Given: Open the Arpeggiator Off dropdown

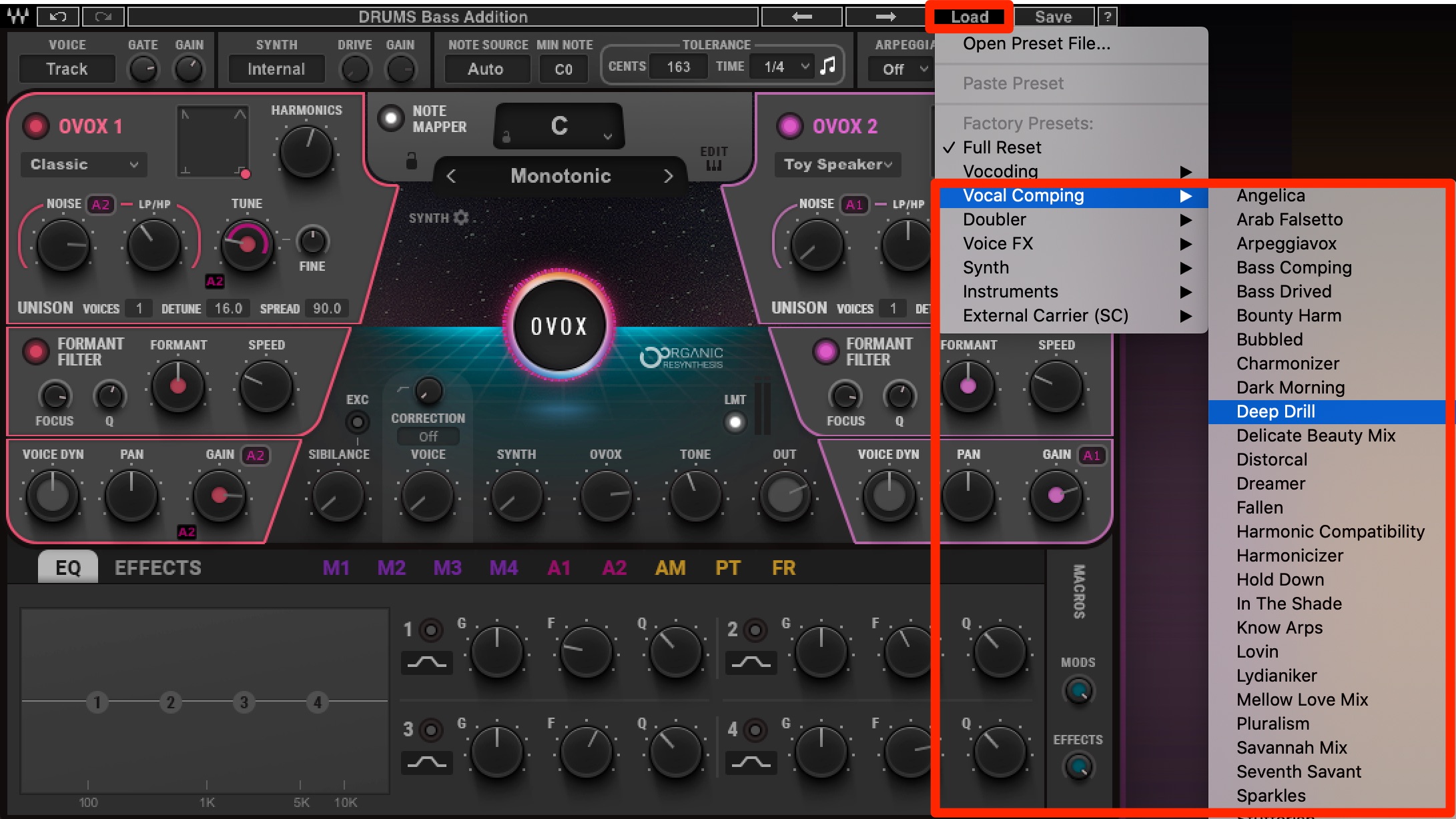Looking at the screenshot, I should [901, 69].
